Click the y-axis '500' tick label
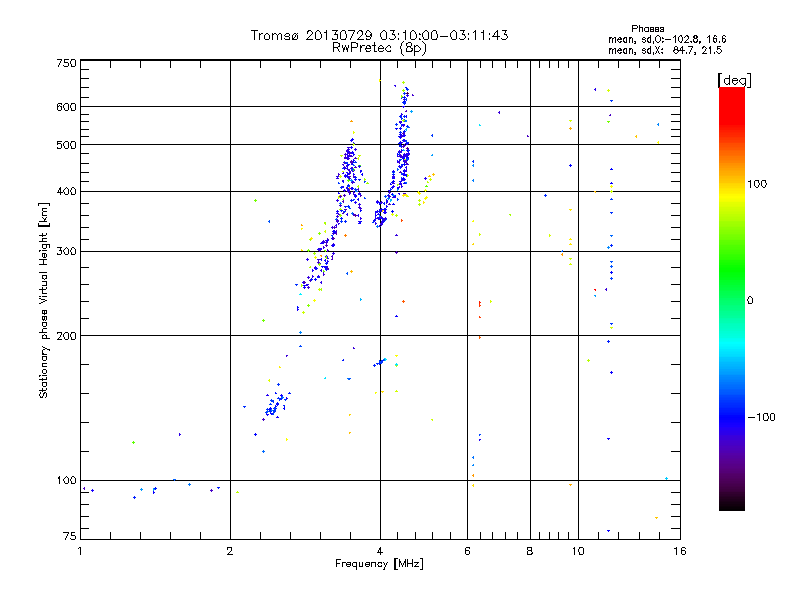Screen dimensions: 800x600 click(66, 145)
